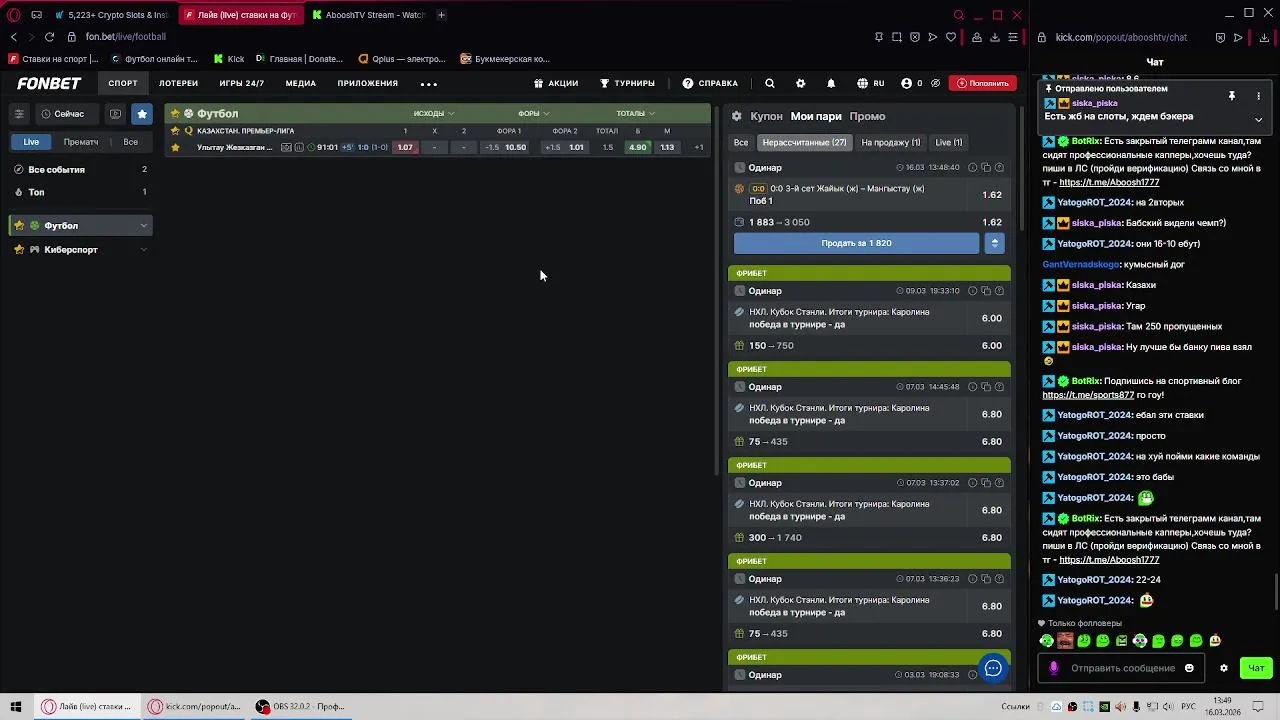
Task: Click info icon on 16.03 13:48:40 bet
Action: point(972,167)
